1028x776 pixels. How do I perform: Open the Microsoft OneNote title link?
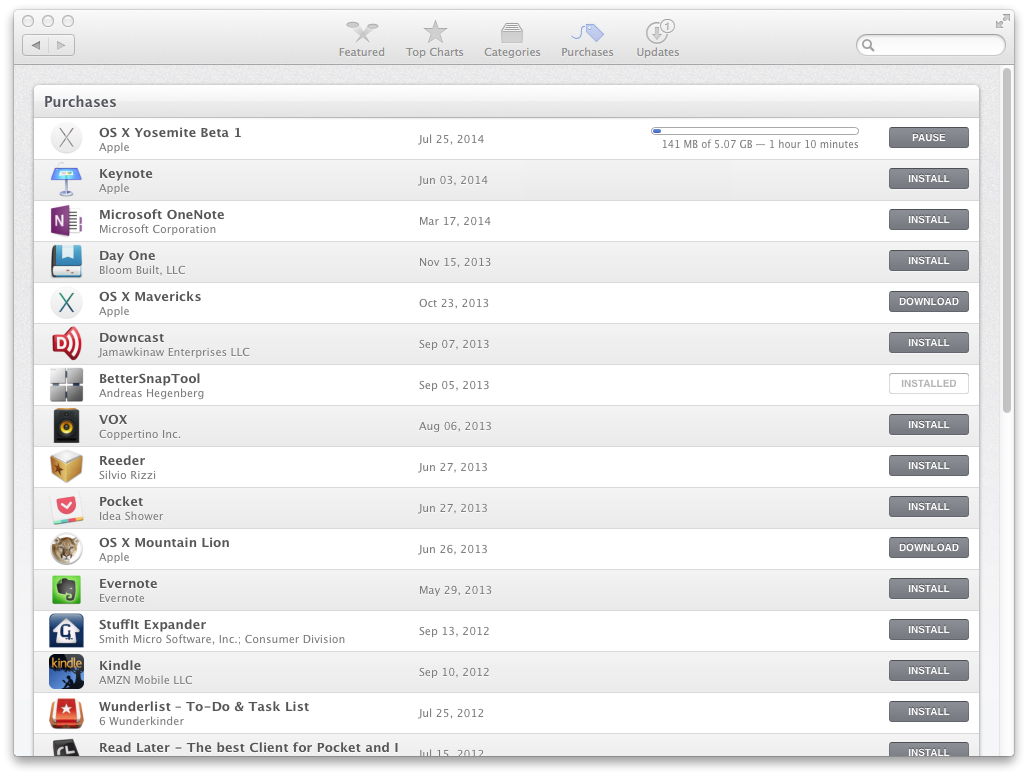click(161, 214)
